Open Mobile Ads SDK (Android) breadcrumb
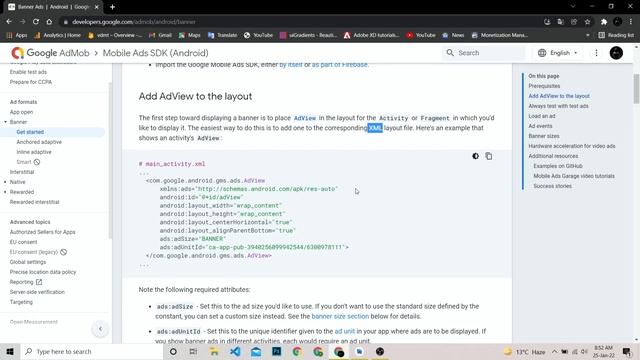Viewport: 640px width, 360px height. [156, 53]
